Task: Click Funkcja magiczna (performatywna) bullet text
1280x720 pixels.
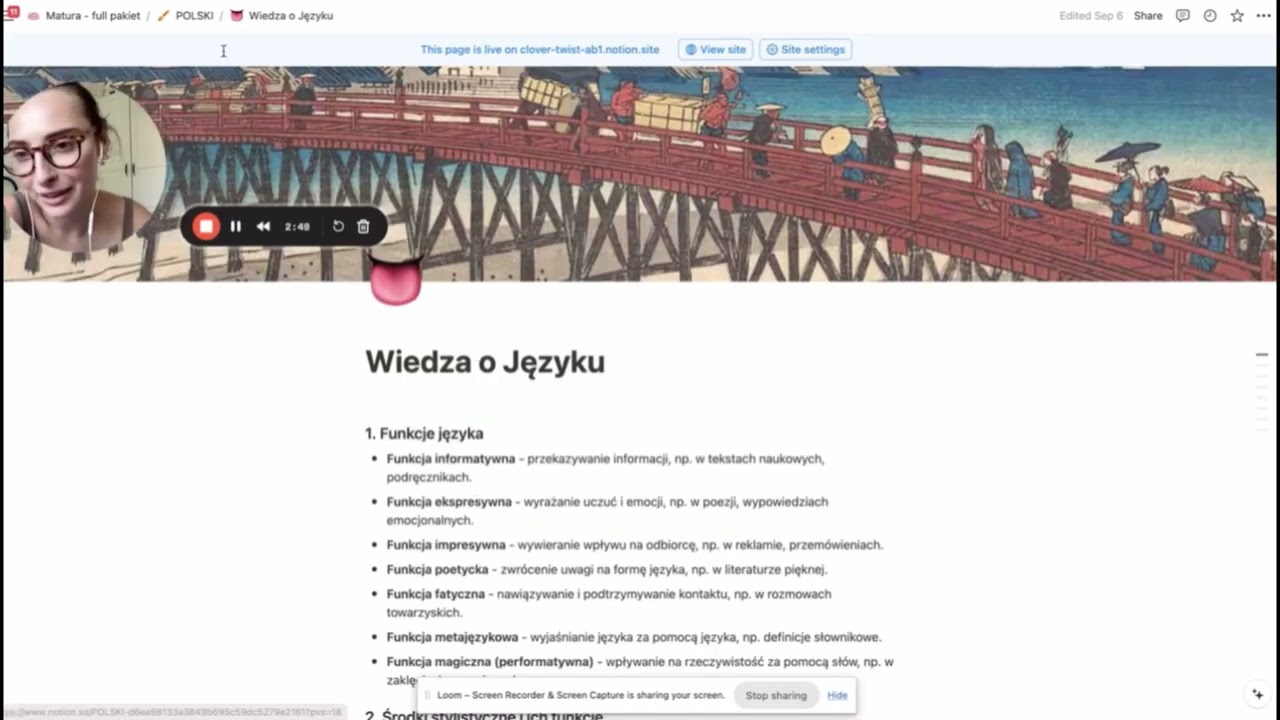Action: pos(640,670)
